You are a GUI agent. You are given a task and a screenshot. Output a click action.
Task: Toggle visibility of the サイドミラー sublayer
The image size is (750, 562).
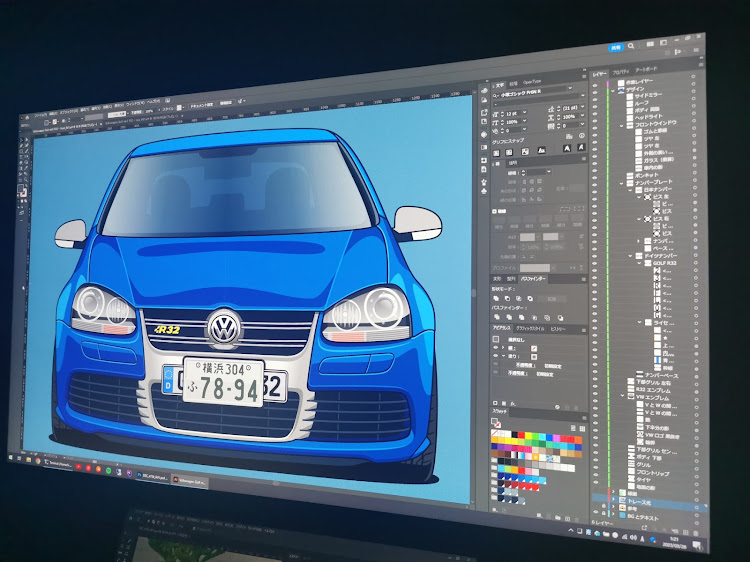595,99
